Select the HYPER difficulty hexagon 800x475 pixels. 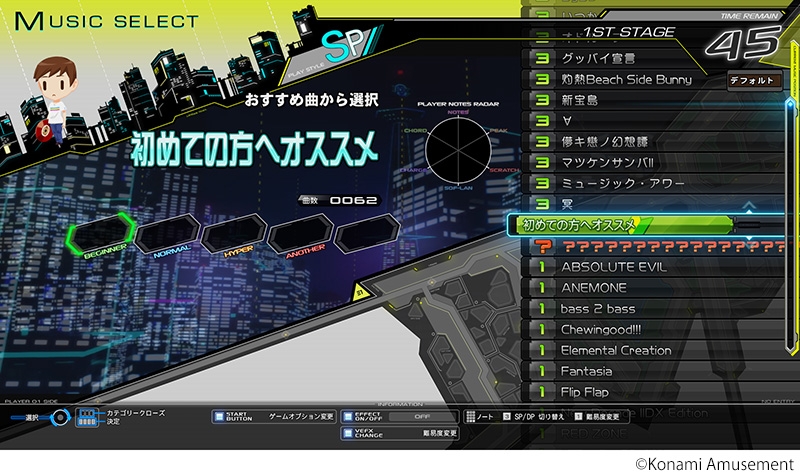point(233,234)
